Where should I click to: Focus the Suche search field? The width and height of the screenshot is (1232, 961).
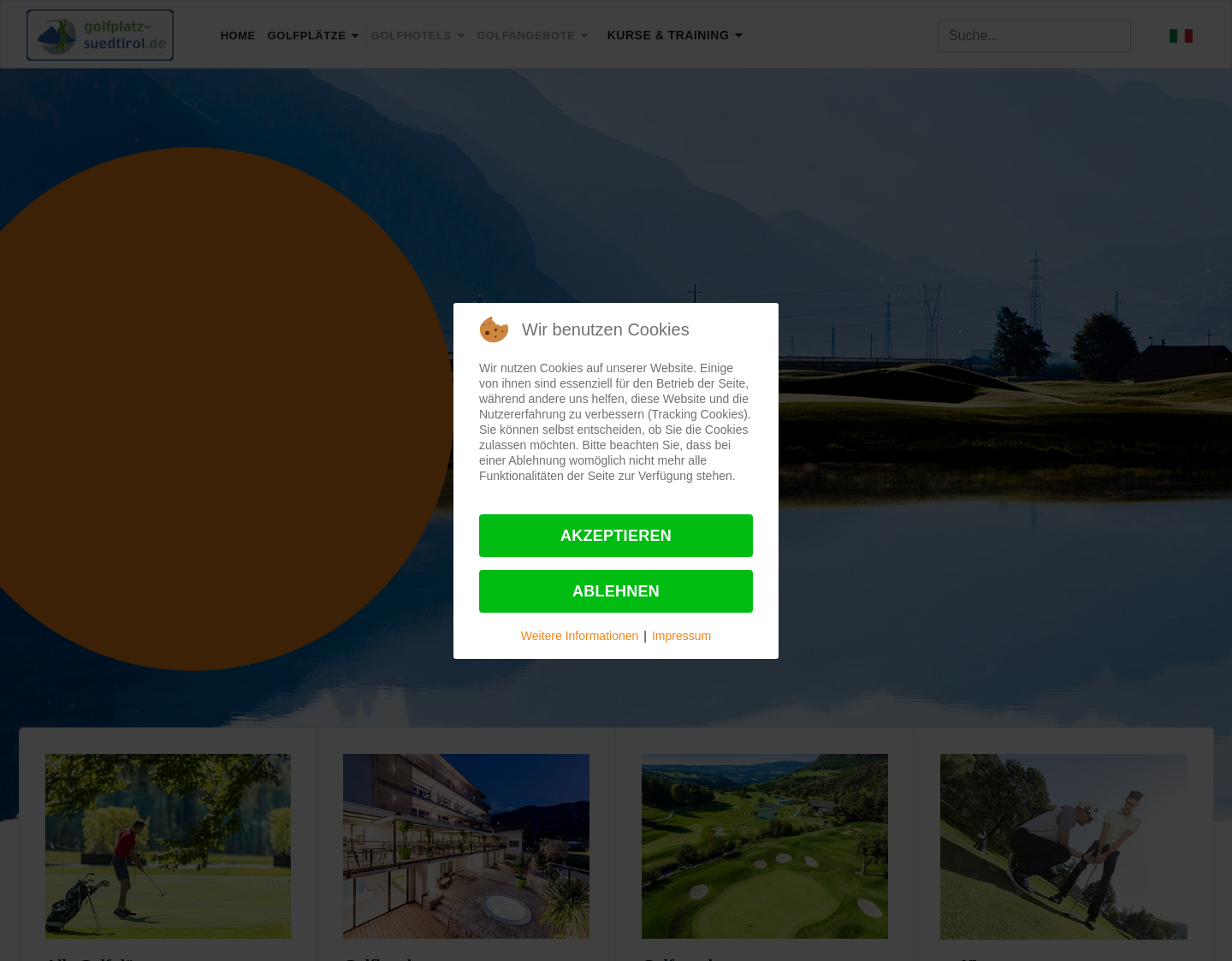pyautogui.click(x=1034, y=36)
